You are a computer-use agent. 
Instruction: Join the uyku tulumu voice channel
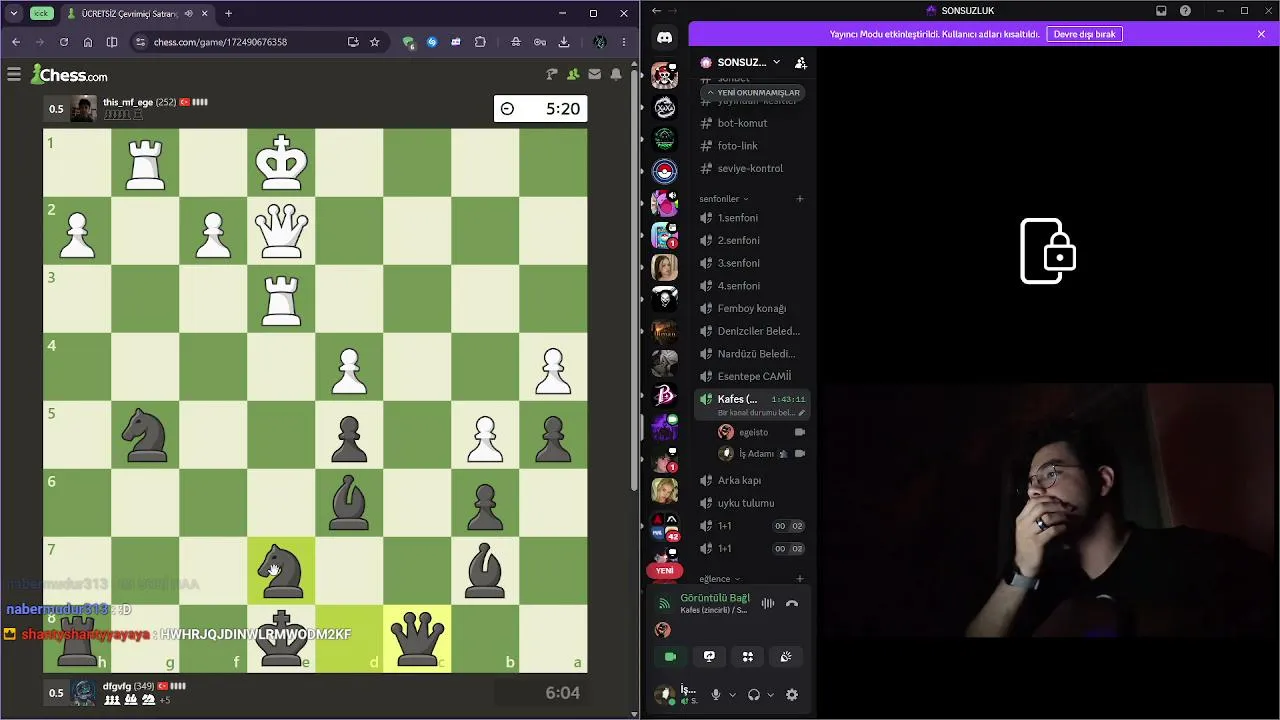pyautogui.click(x=752, y=503)
